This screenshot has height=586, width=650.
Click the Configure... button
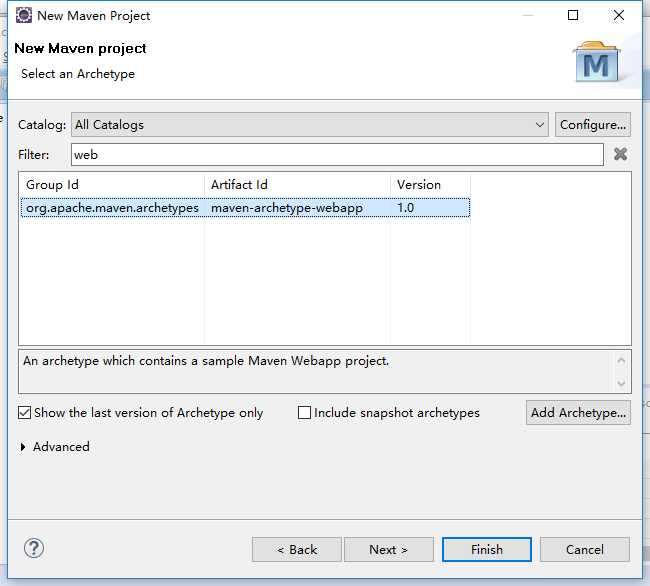tap(593, 124)
